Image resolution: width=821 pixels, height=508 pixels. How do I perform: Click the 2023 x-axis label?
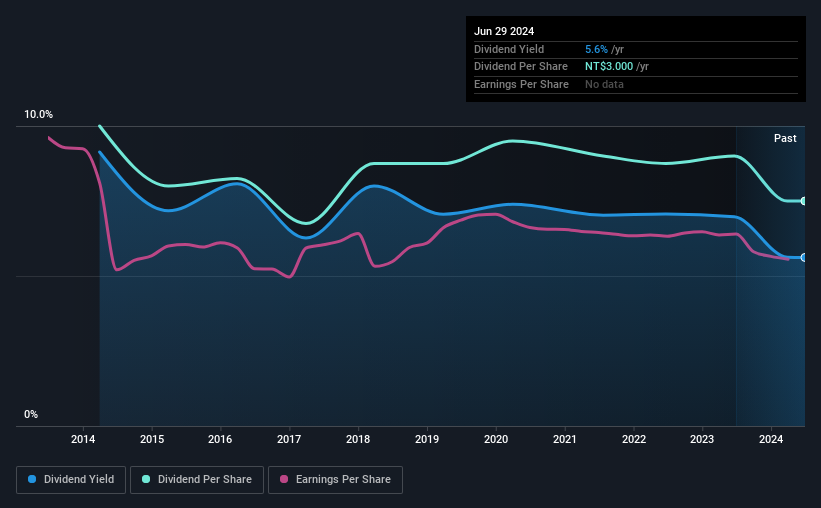click(x=702, y=439)
